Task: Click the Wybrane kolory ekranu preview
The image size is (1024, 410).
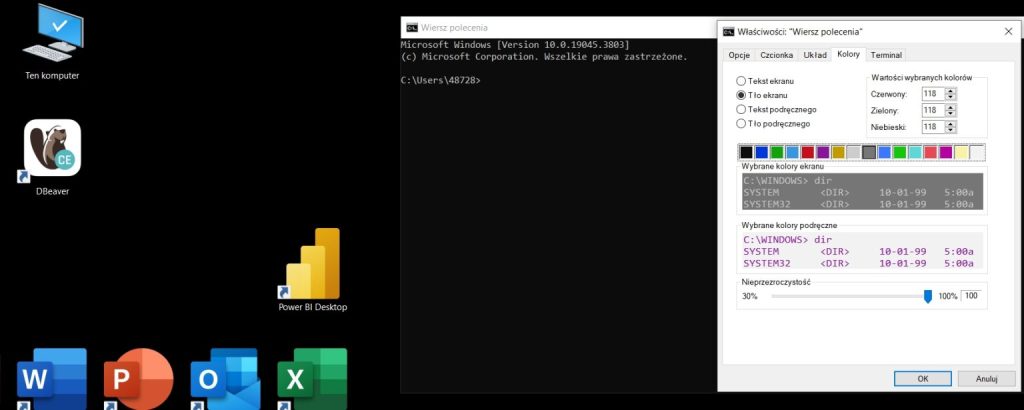Action: pyautogui.click(x=862, y=192)
